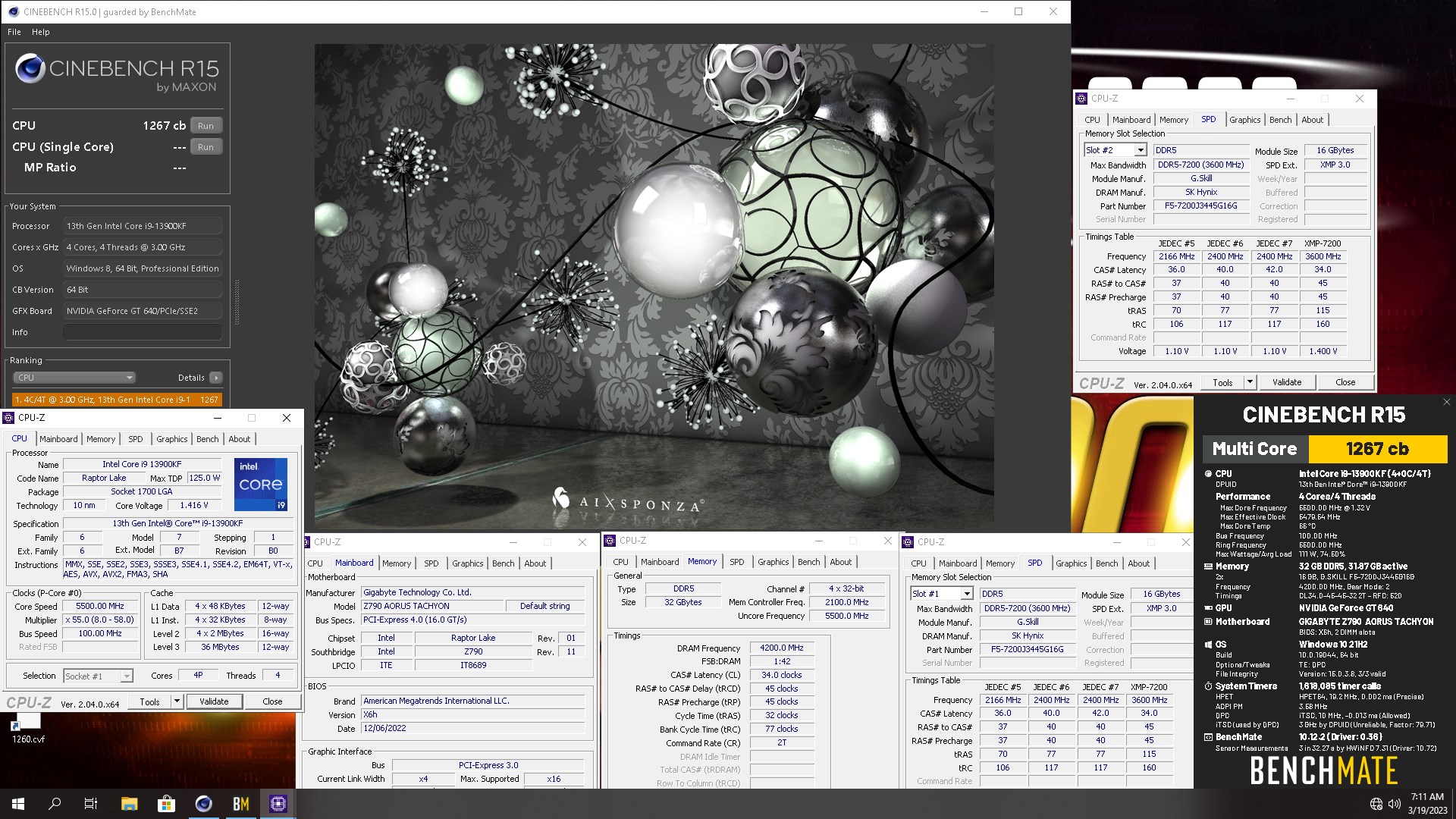Viewport: 1456px width, 819px height.
Task: Select ranking entry 4C/4T 1267
Action: click(118, 399)
